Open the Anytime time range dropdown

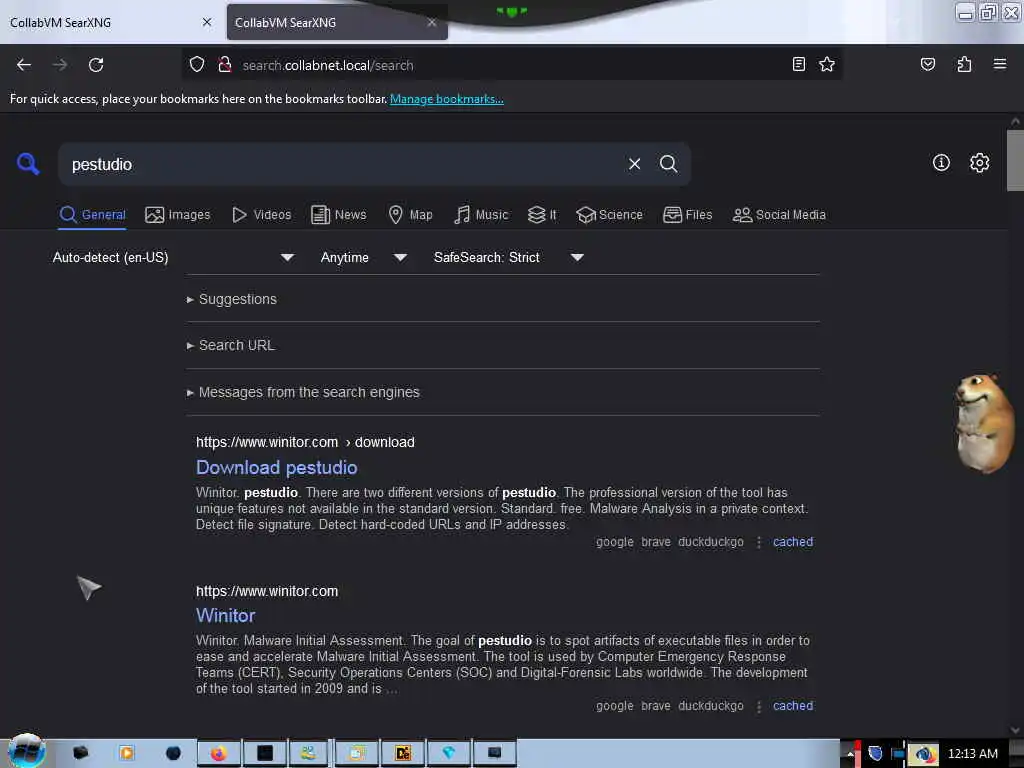364,257
